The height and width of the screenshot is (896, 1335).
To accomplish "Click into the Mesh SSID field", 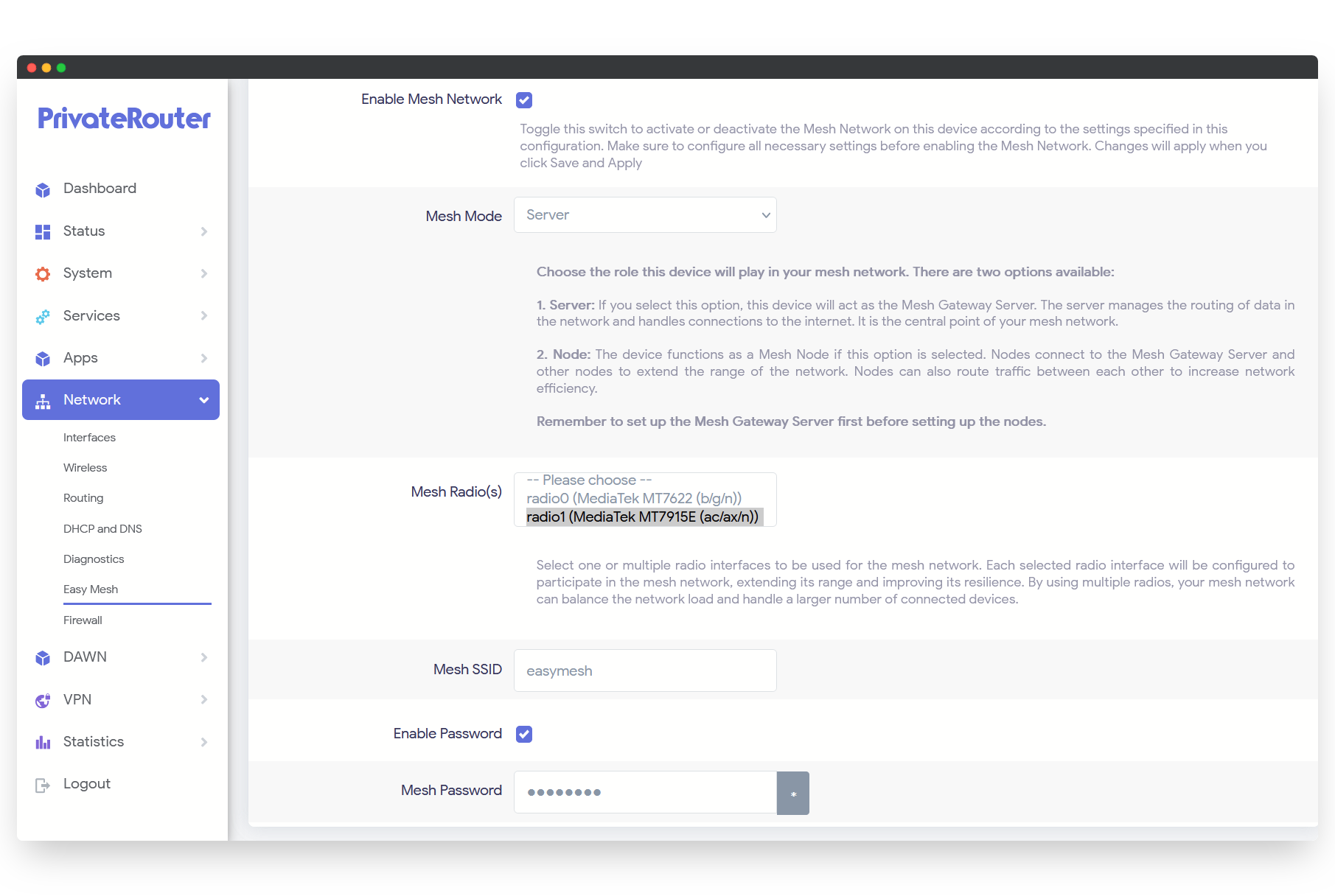I will tap(645, 671).
